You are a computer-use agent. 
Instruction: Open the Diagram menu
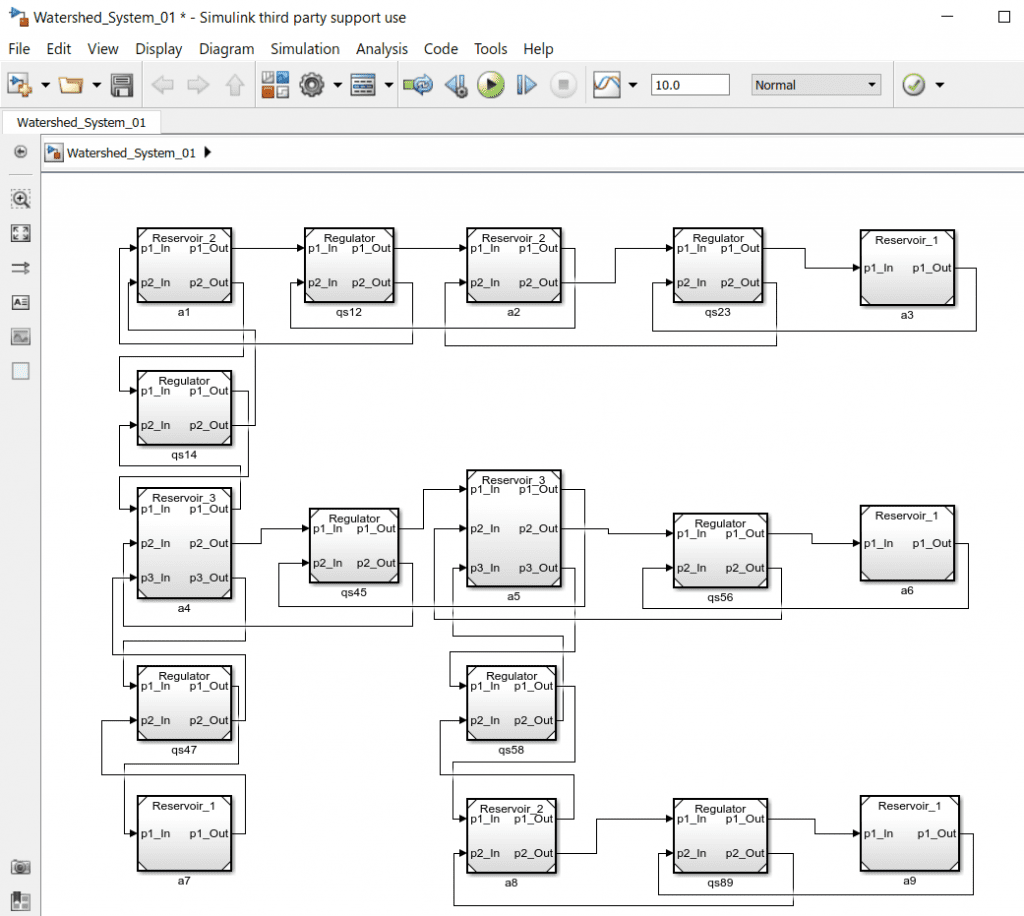point(226,48)
